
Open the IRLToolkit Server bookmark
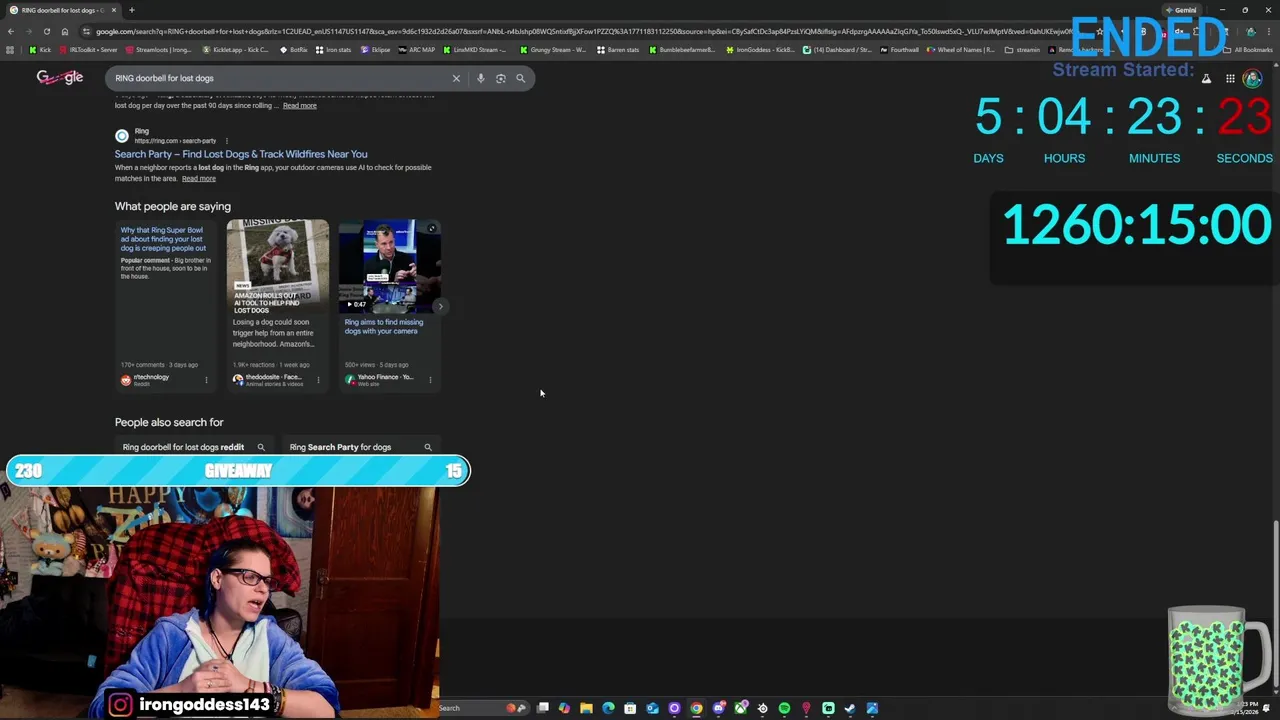(87, 49)
